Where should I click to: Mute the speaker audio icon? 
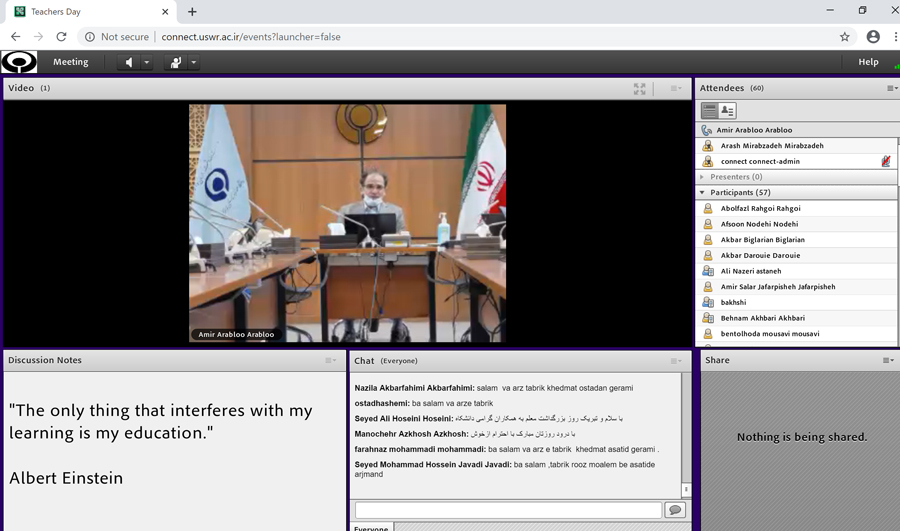click(x=129, y=62)
